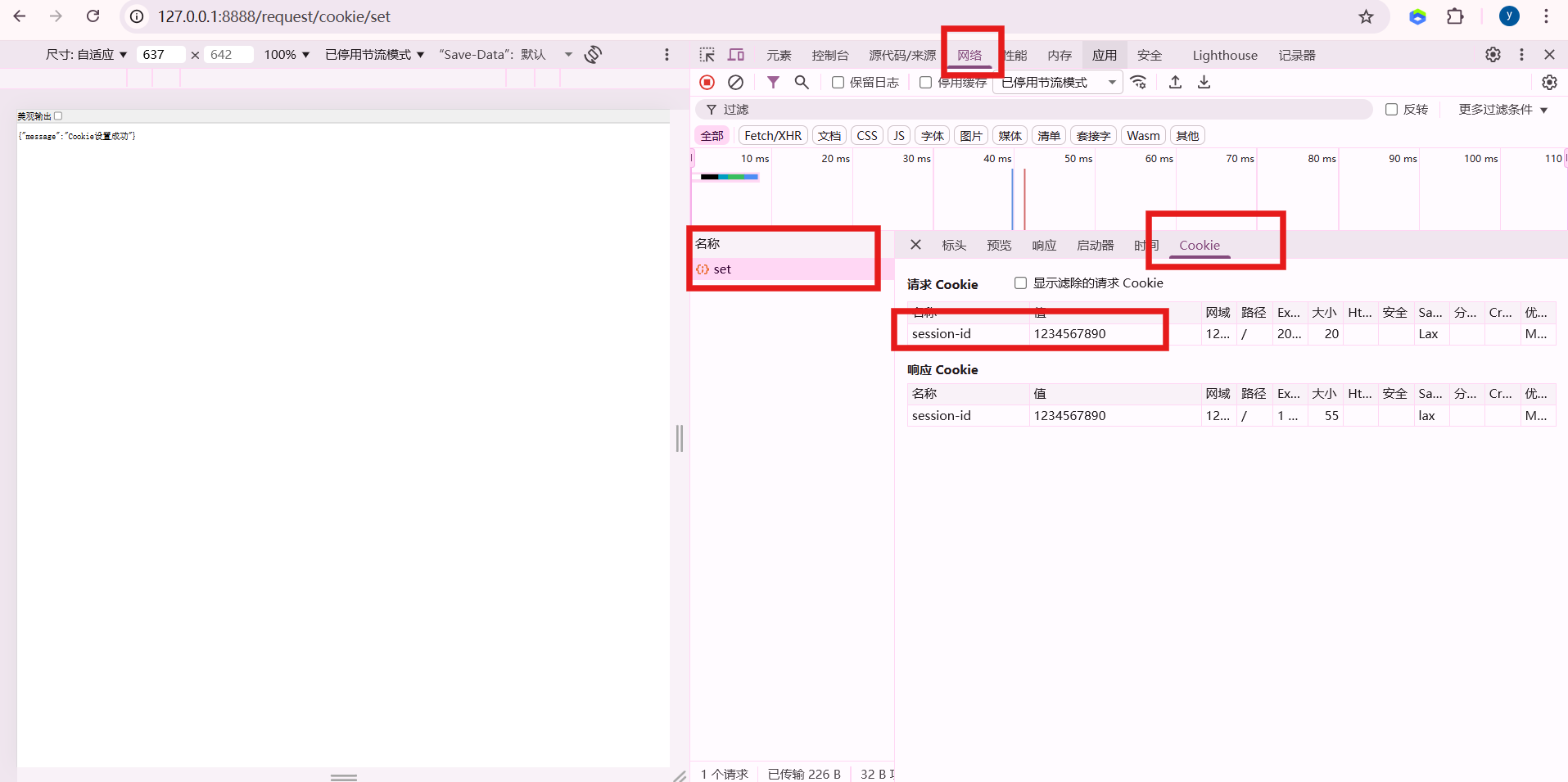Open the 尺寸: 自适应 device dropdown
This screenshot has height=782, width=1568.
pos(86,54)
